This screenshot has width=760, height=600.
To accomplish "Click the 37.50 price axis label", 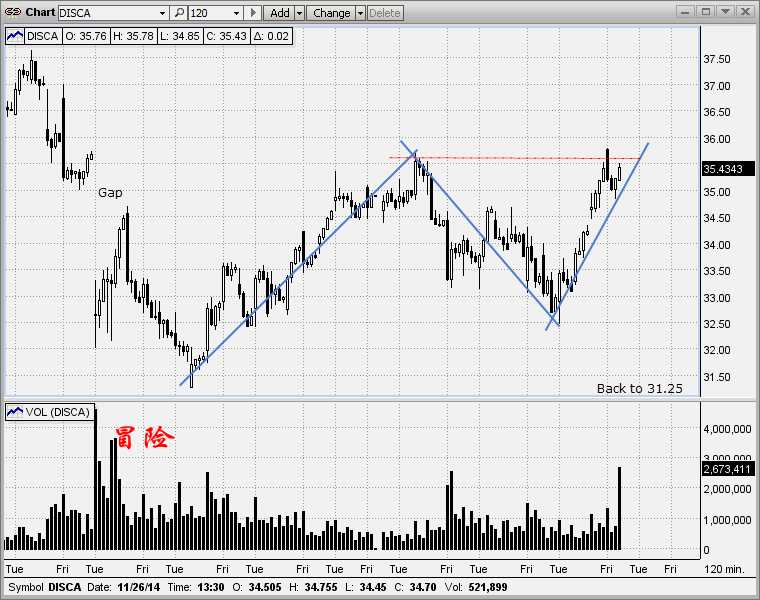I will pos(716,59).
